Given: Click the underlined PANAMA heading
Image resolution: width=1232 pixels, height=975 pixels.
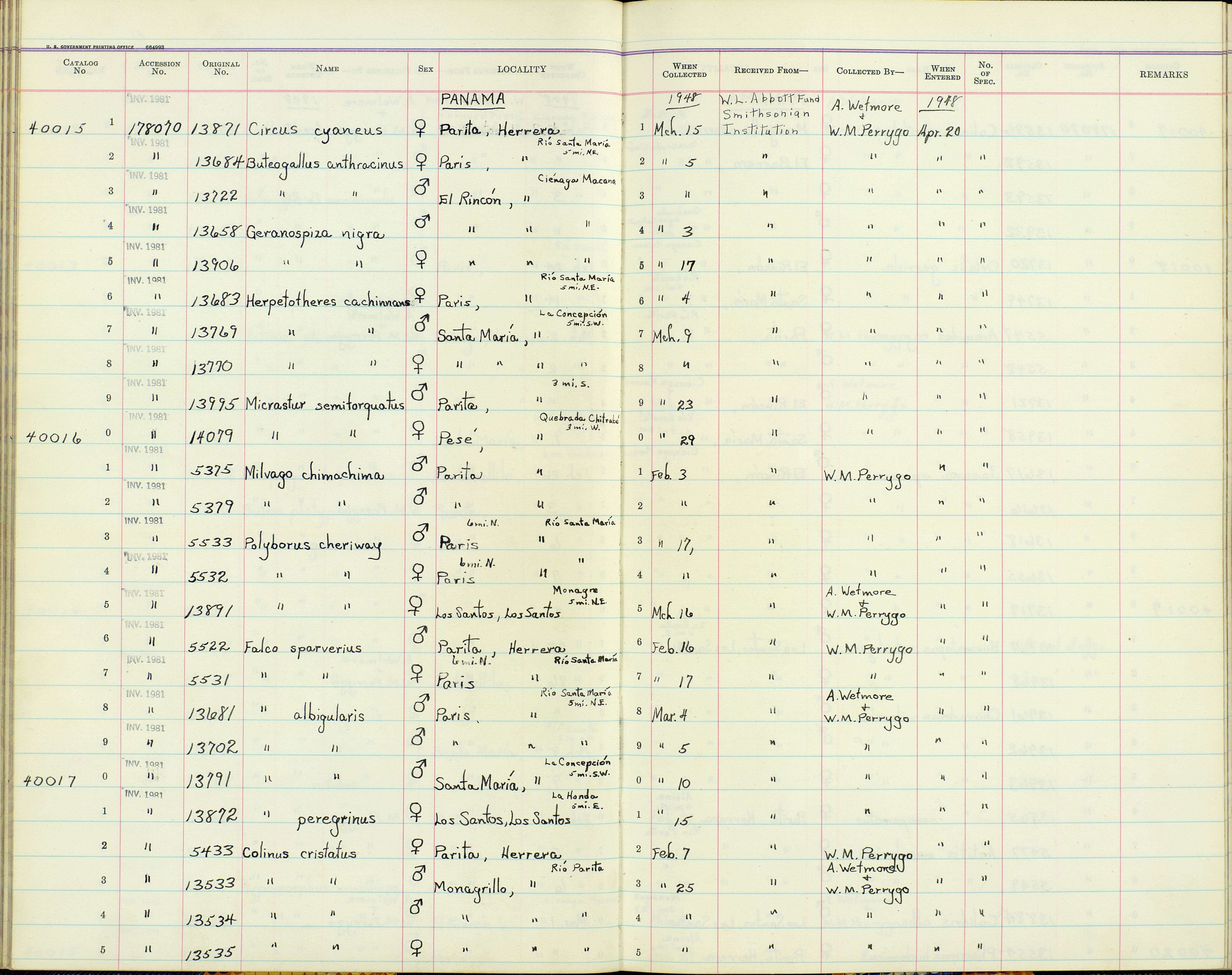Looking at the screenshot, I should coord(473,100).
